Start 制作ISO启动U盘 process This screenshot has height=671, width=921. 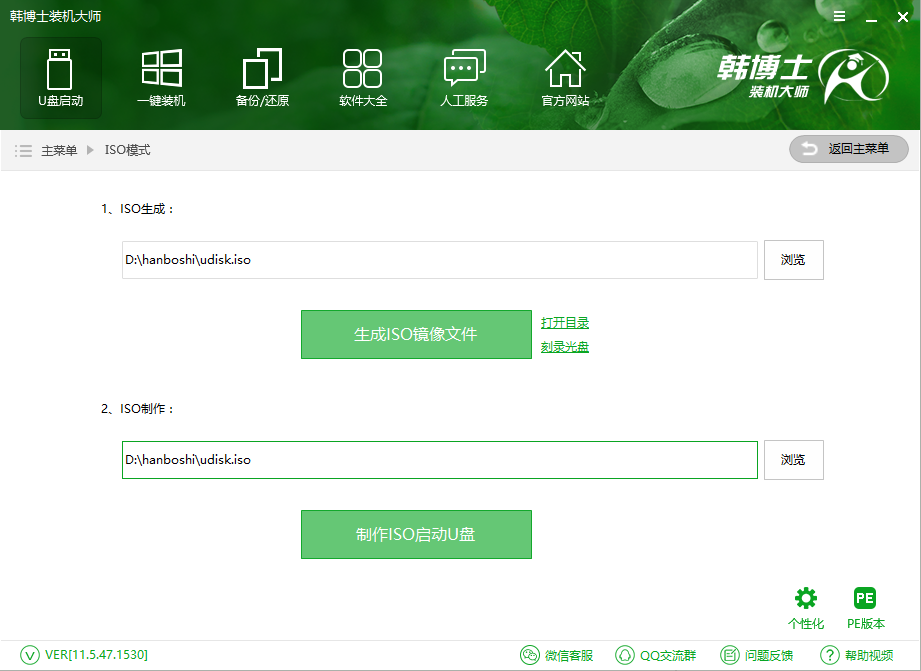pyautogui.click(x=416, y=534)
